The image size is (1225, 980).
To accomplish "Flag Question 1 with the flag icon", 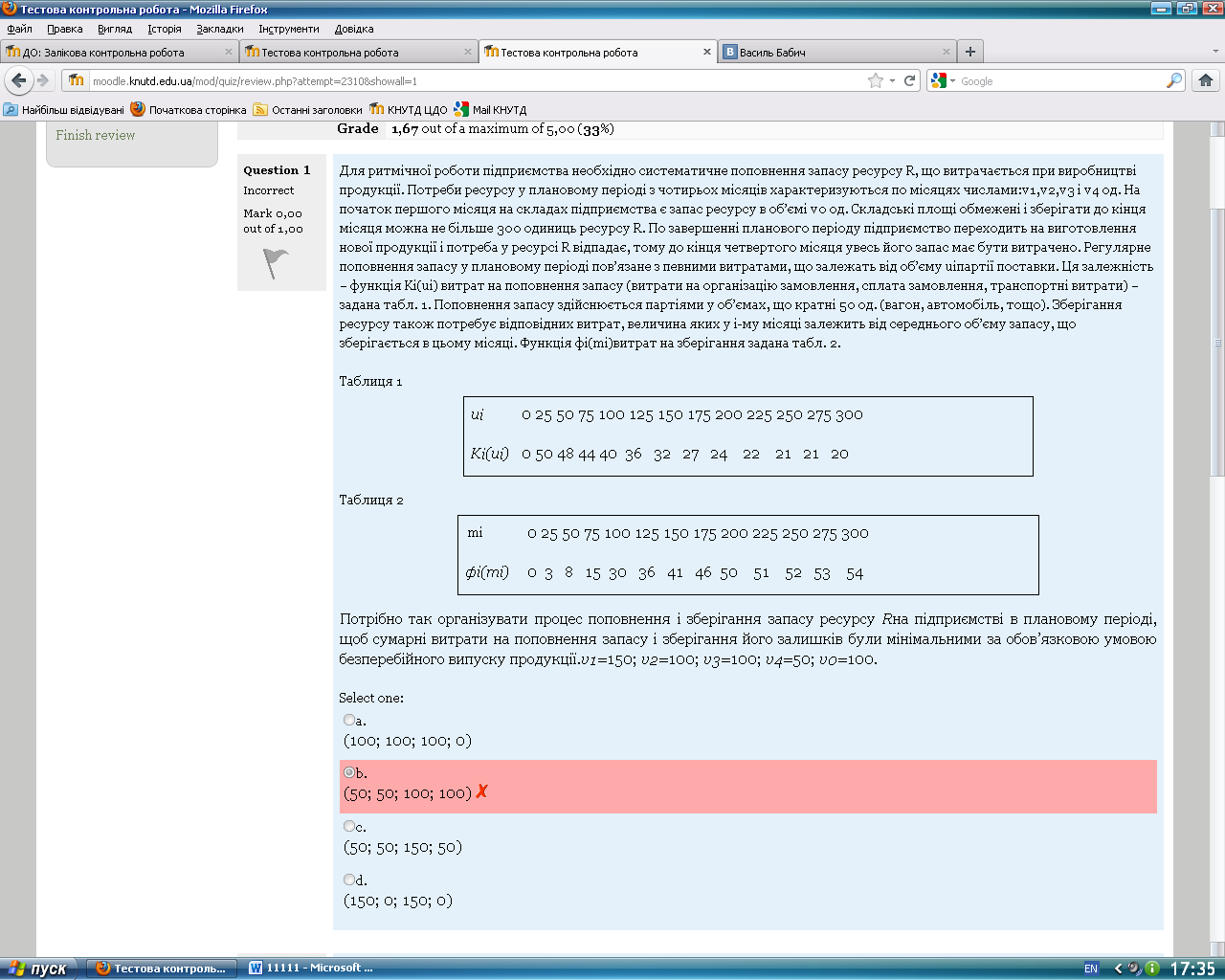I will (275, 263).
